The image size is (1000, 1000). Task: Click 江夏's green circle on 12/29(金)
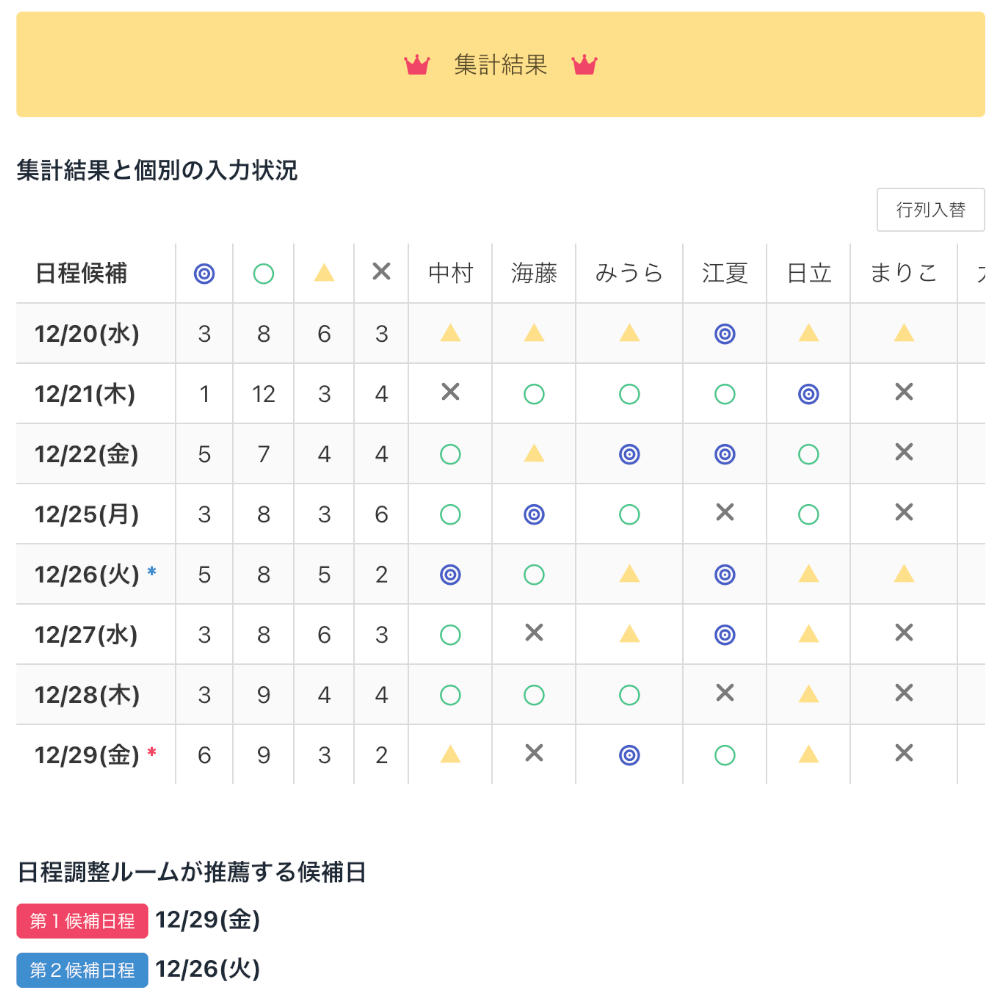(725, 755)
